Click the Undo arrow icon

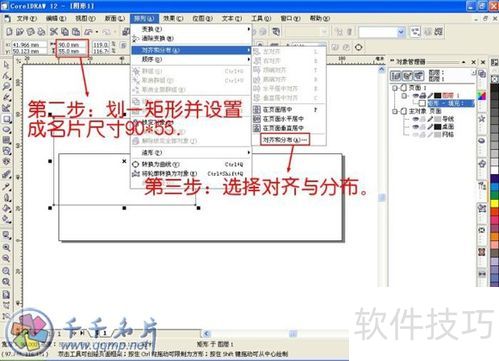click(89, 32)
